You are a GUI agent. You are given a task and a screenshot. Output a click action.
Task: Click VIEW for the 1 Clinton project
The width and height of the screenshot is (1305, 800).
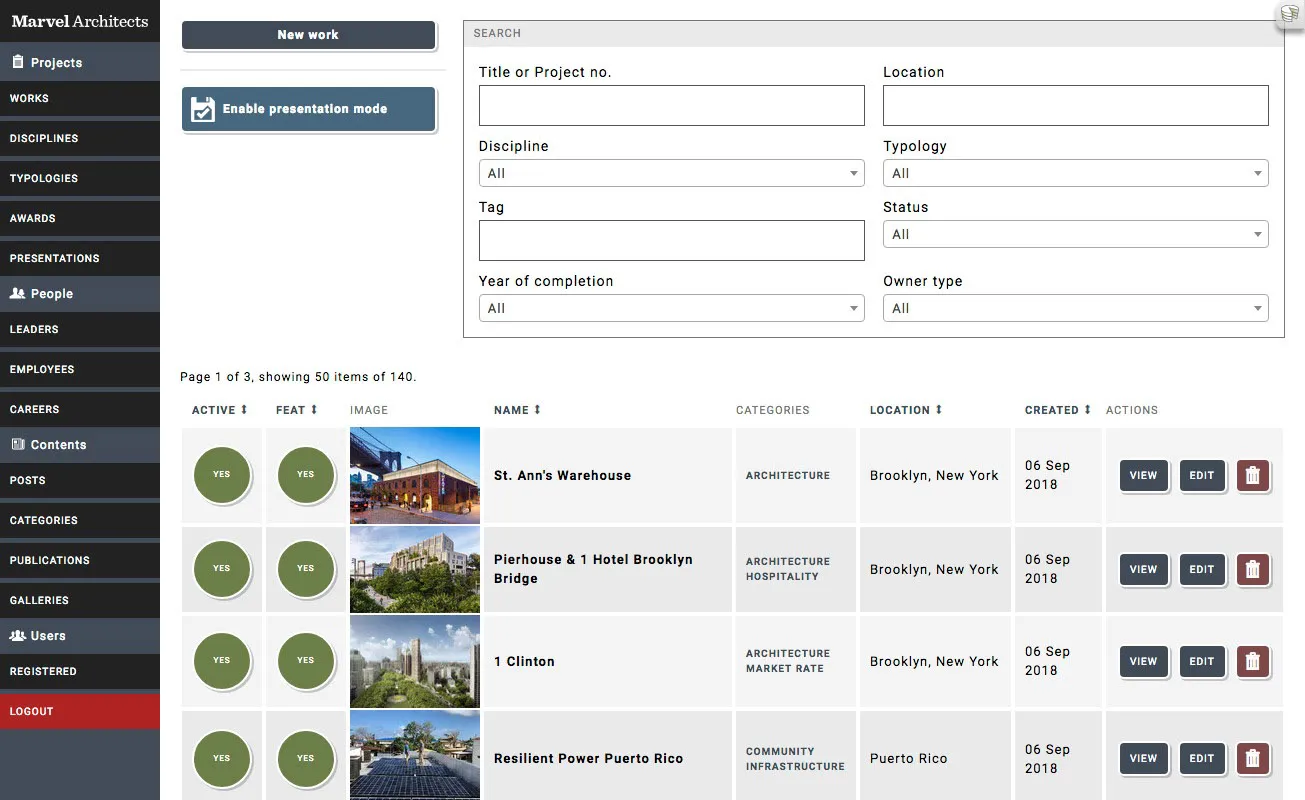1143,661
